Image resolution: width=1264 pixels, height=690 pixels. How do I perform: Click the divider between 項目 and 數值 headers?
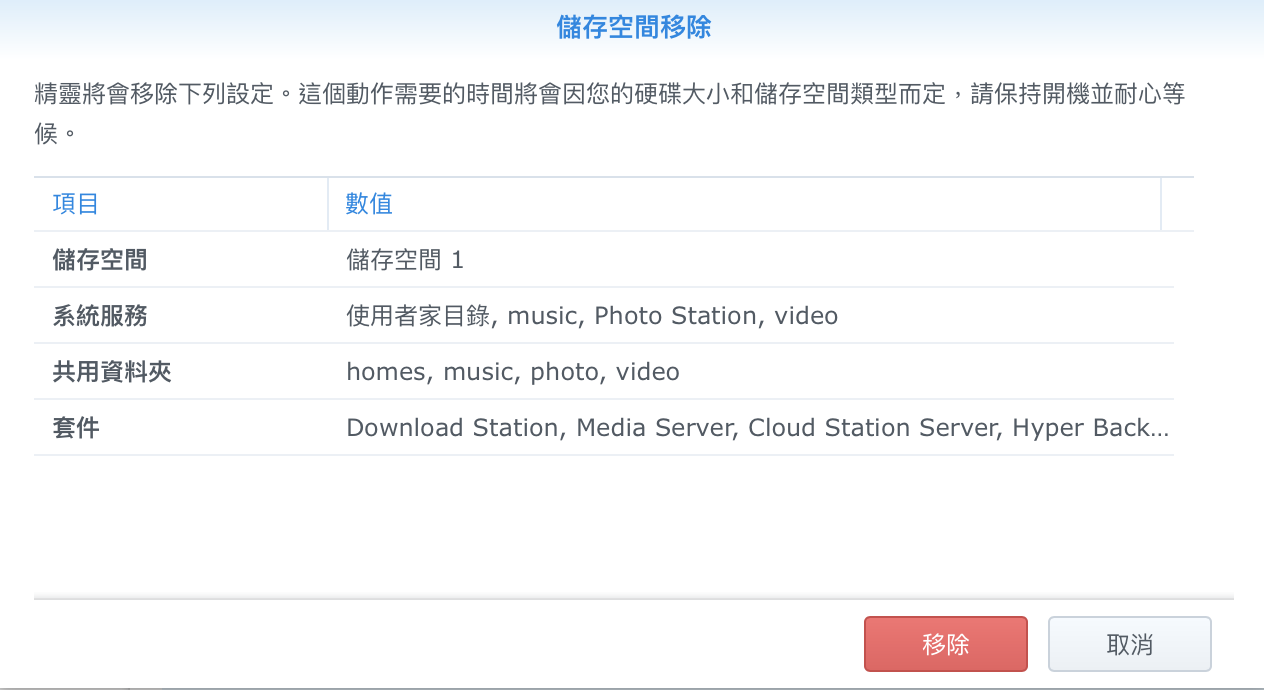coord(328,205)
